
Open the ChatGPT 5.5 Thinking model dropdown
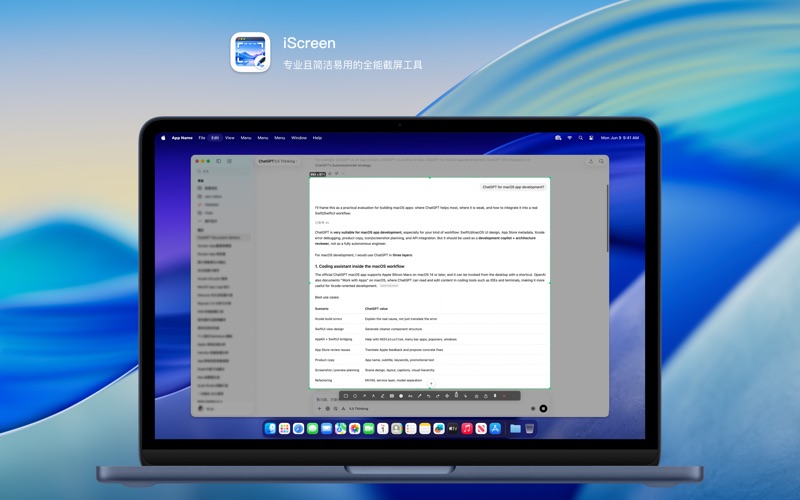click(x=278, y=161)
